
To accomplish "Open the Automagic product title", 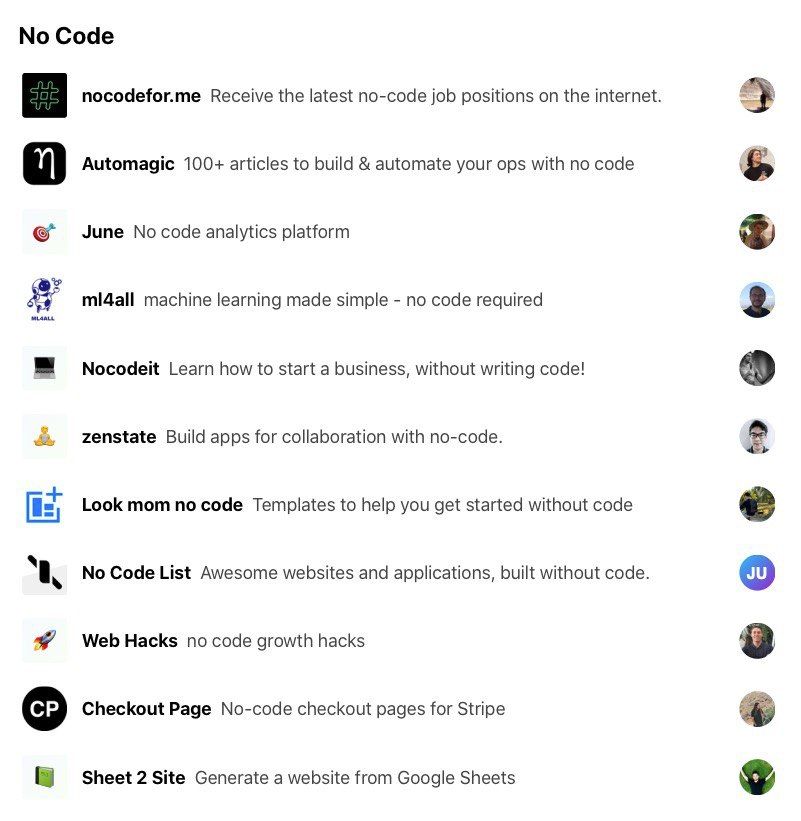I will (x=128, y=164).
